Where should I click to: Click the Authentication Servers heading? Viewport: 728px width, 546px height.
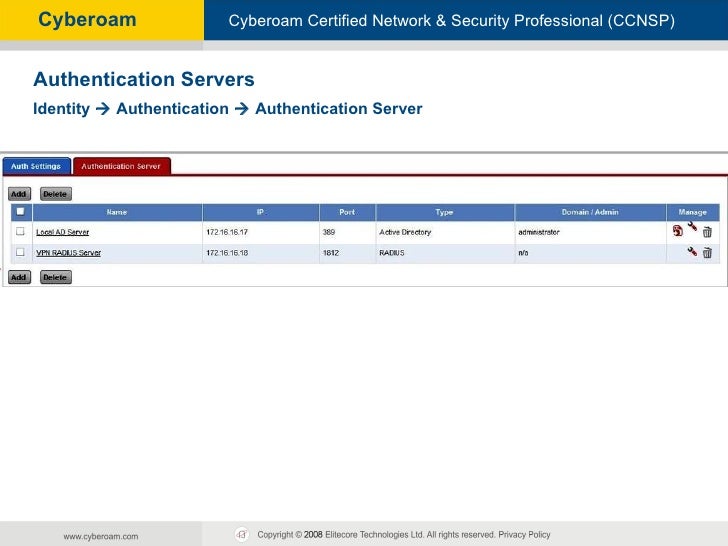click(x=144, y=79)
